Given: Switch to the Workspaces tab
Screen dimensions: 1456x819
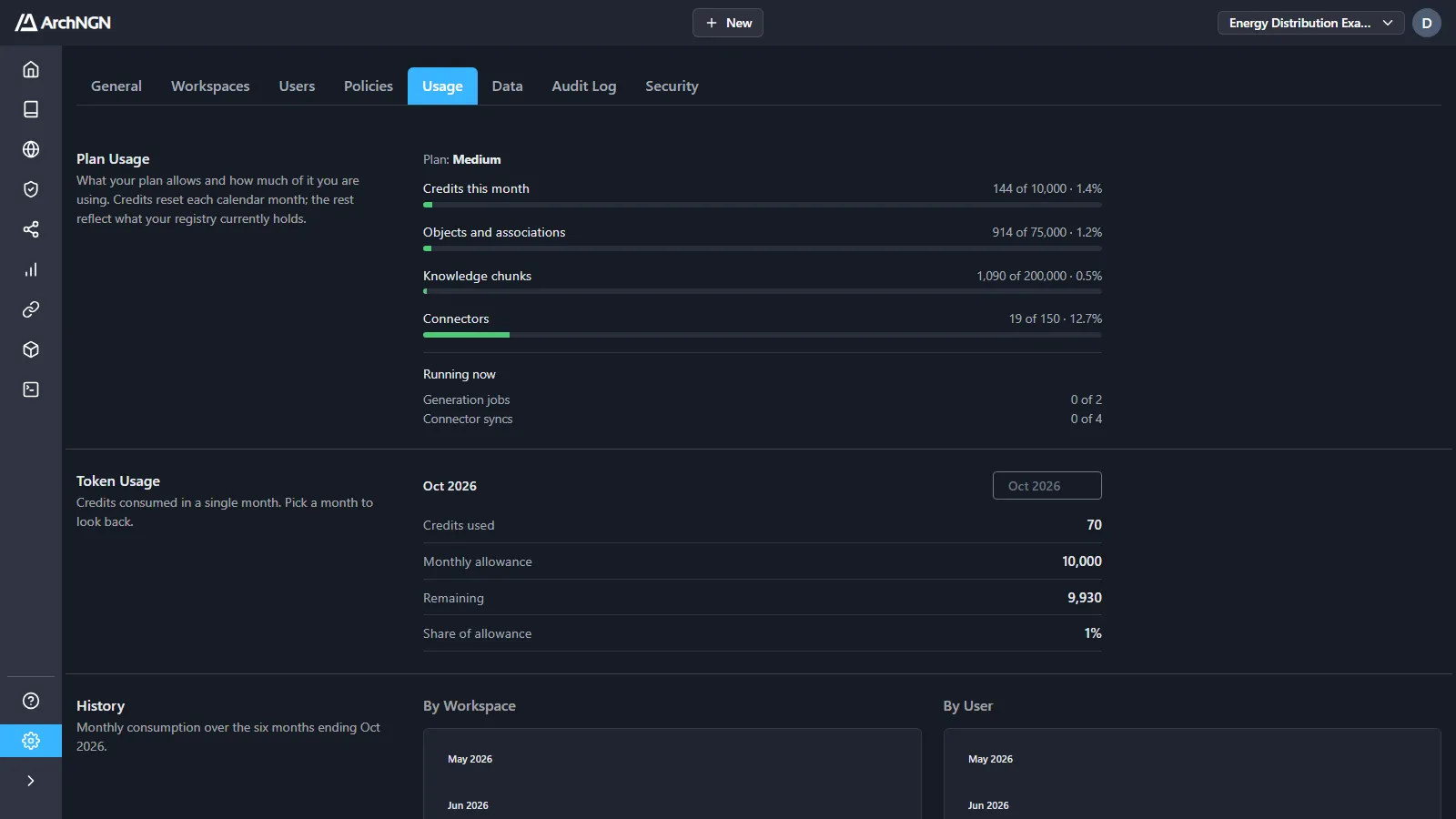Looking at the screenshot, I should [x=210, y=86].
